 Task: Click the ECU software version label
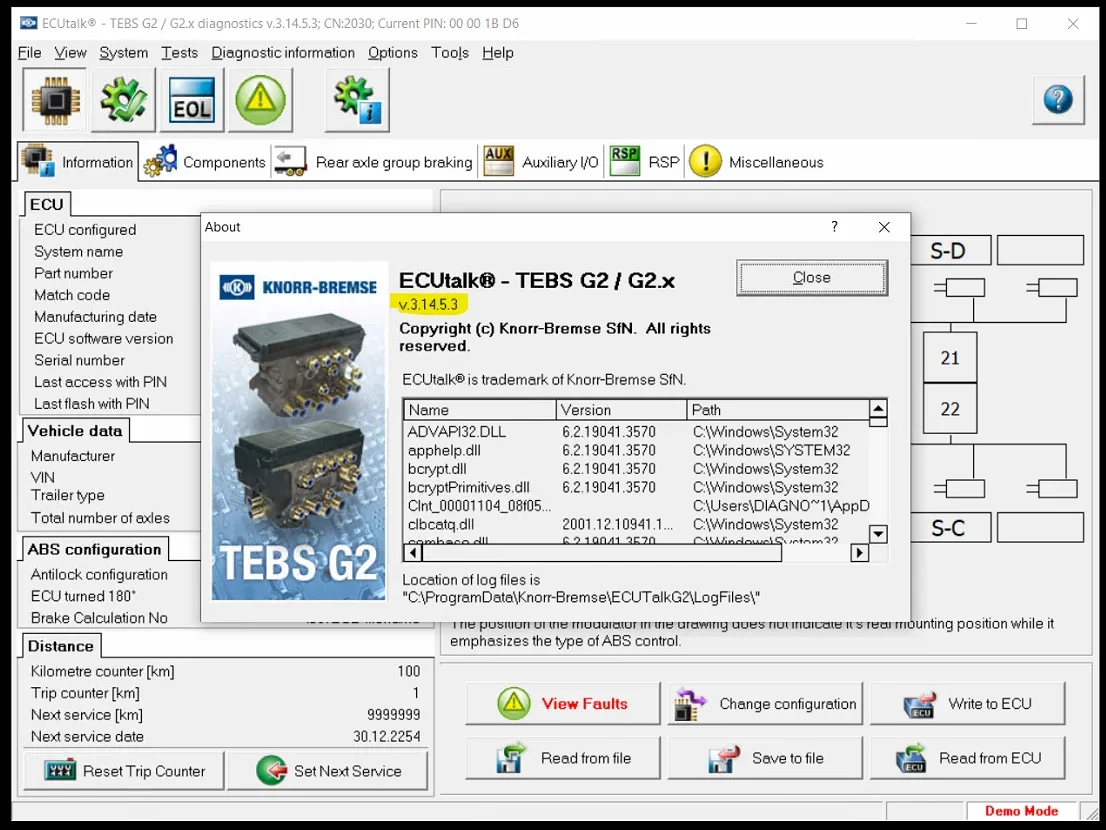pyautogui.click(x=104, y=338)
